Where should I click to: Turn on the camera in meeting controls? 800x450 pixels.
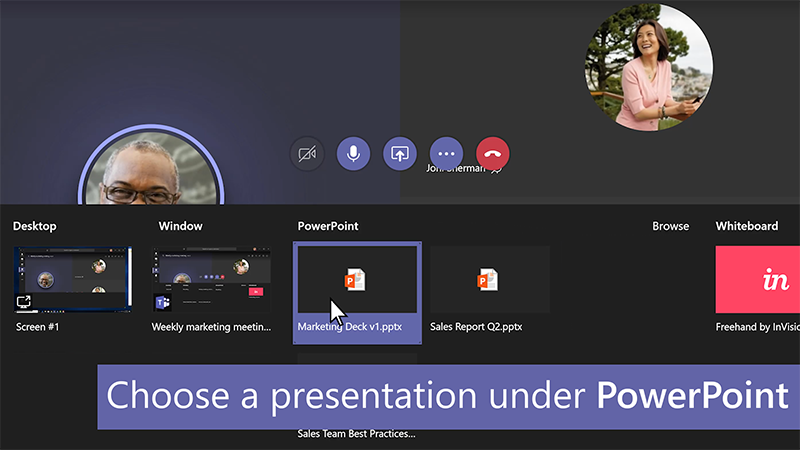(x=307, y=154)
